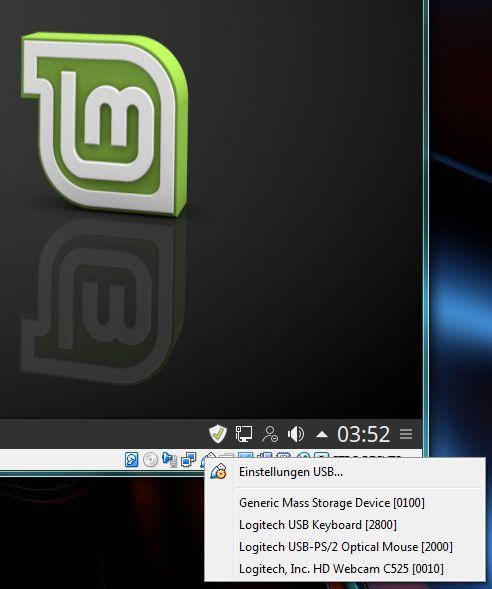Click VirtualBox audio status icon
The image size is (492, 589).
(x=169, y=459)
